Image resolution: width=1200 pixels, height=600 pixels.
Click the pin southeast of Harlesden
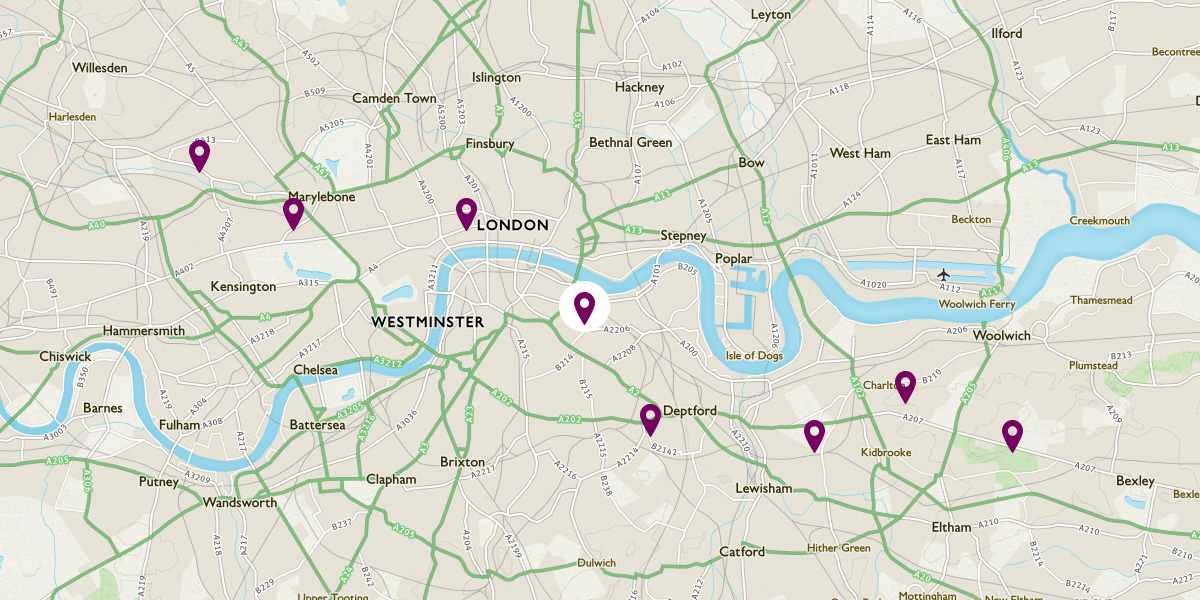click(x=199, y=156)
